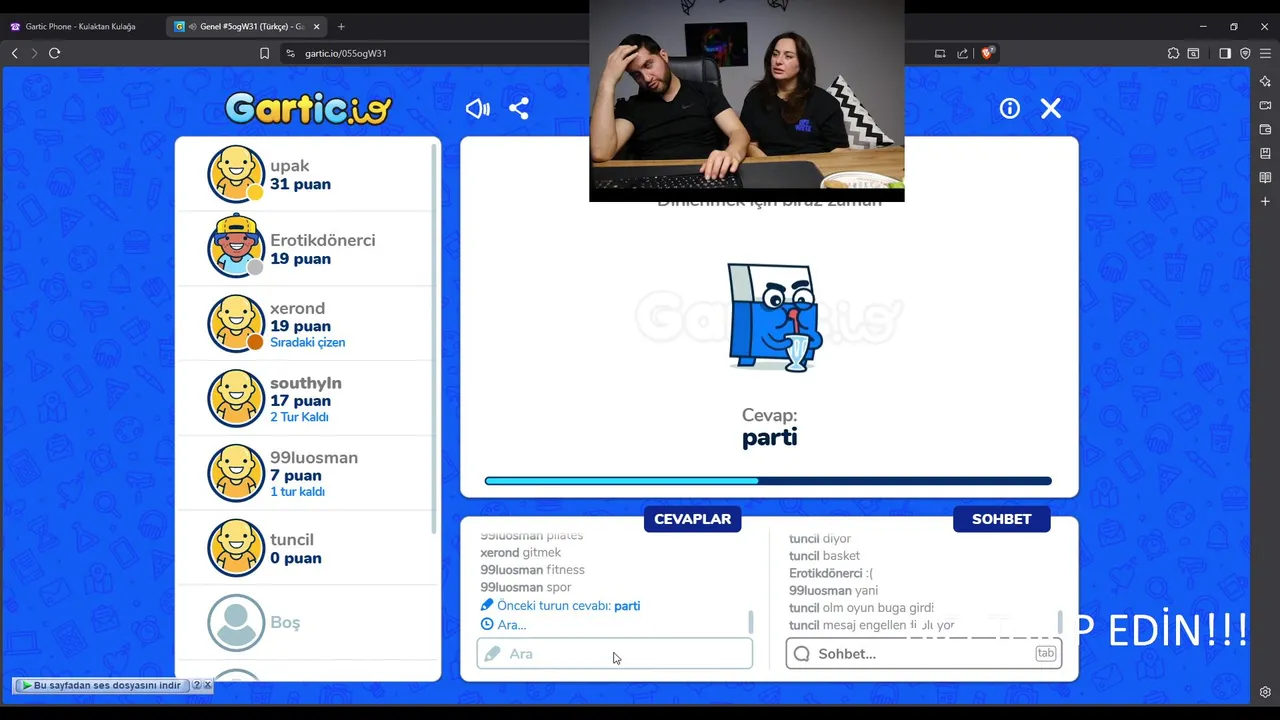Click 'Önceki turun cevabı: parti' message
The image size is (1280, 720).
point(560,606)
